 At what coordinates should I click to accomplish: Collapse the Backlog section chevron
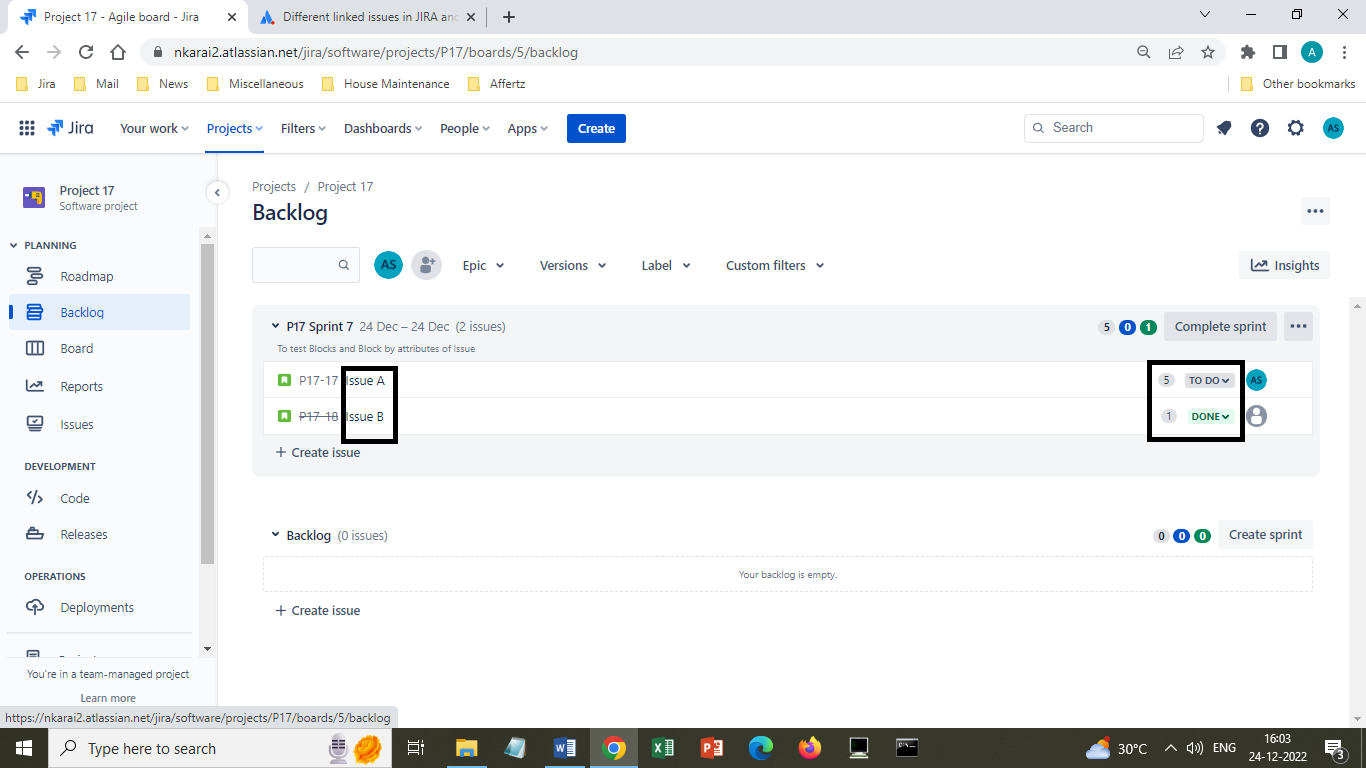tap(276, 535)
